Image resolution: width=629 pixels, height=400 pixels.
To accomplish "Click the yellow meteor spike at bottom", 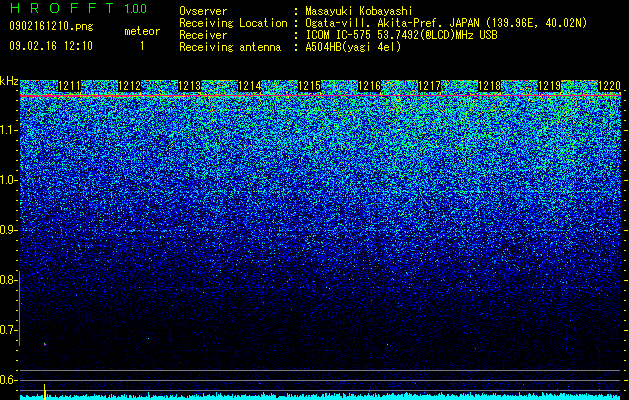I will click(x=45, y=392).
